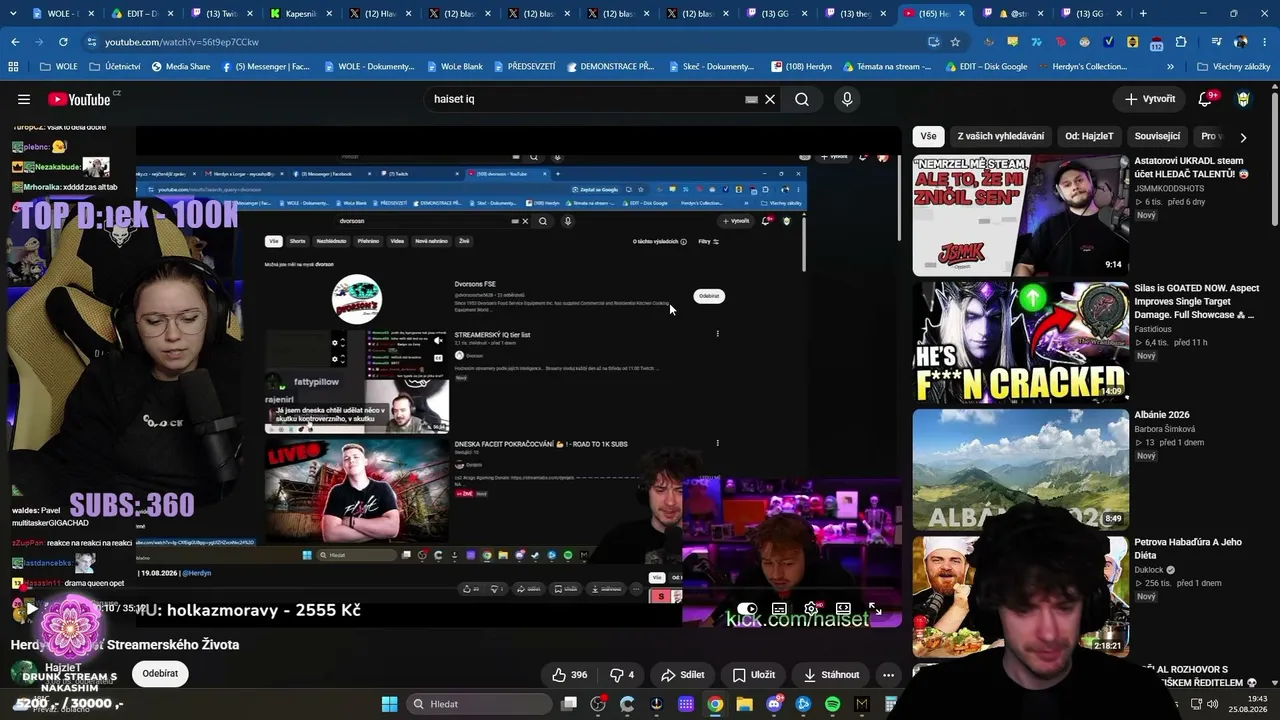
Task: Enter fullscreen on the video player
Action: tap(875, 608)
